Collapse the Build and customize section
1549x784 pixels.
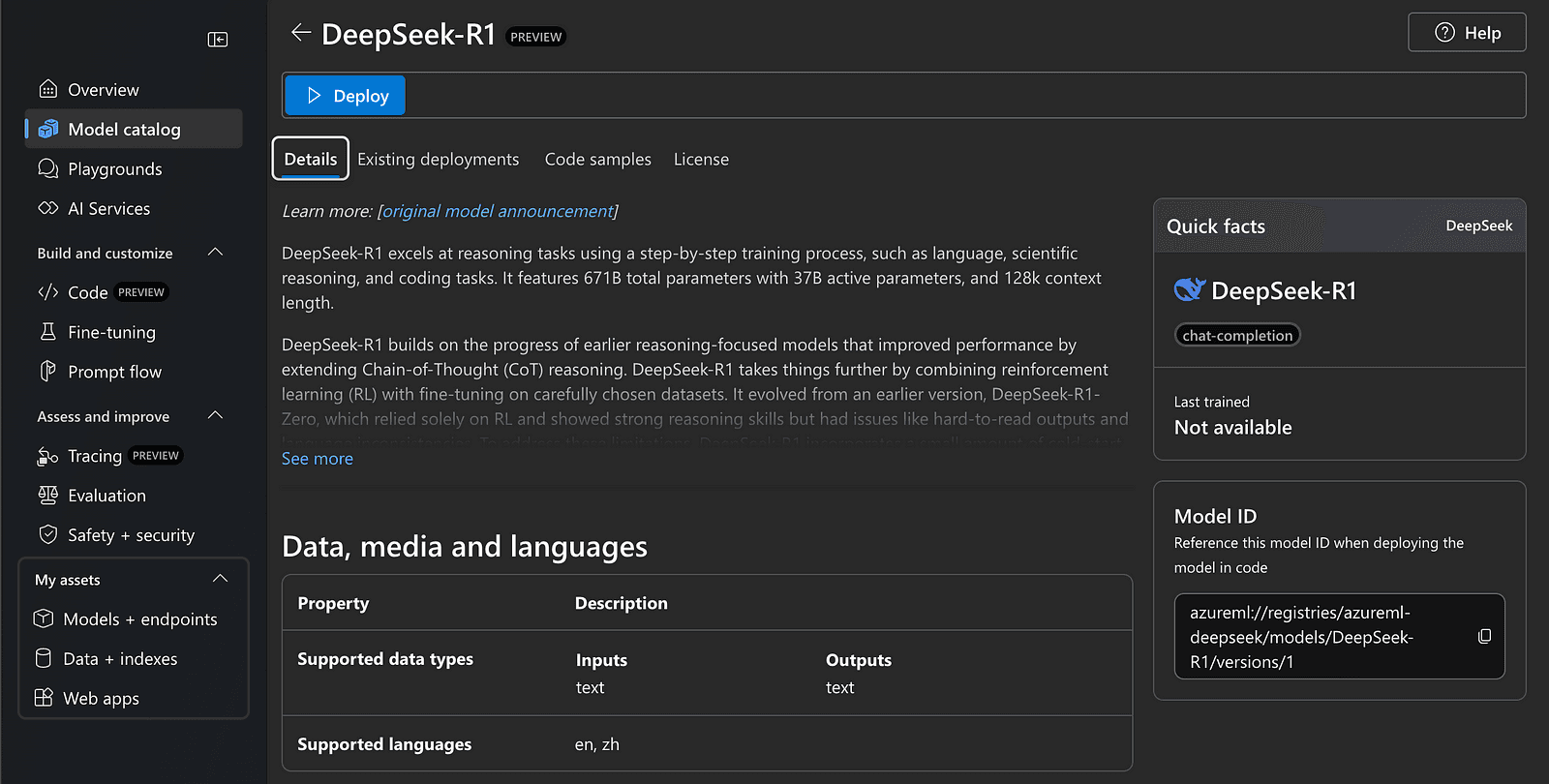pos(216,253)
